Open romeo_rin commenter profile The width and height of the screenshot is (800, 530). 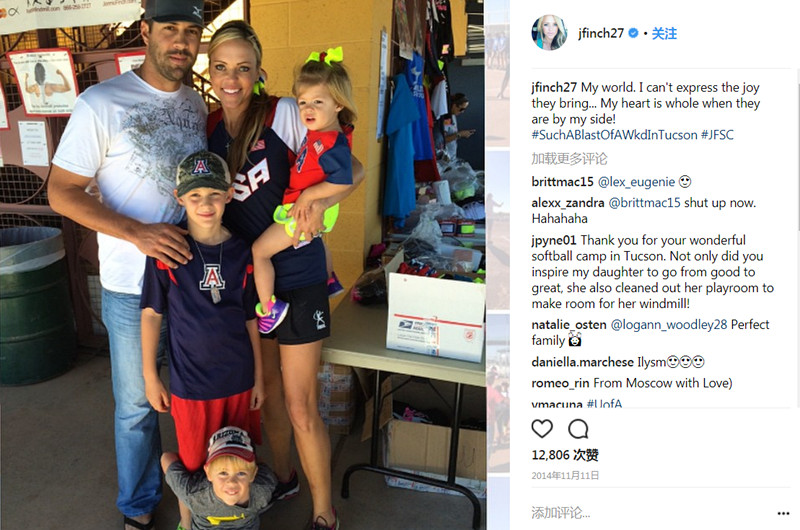point(560,383)
